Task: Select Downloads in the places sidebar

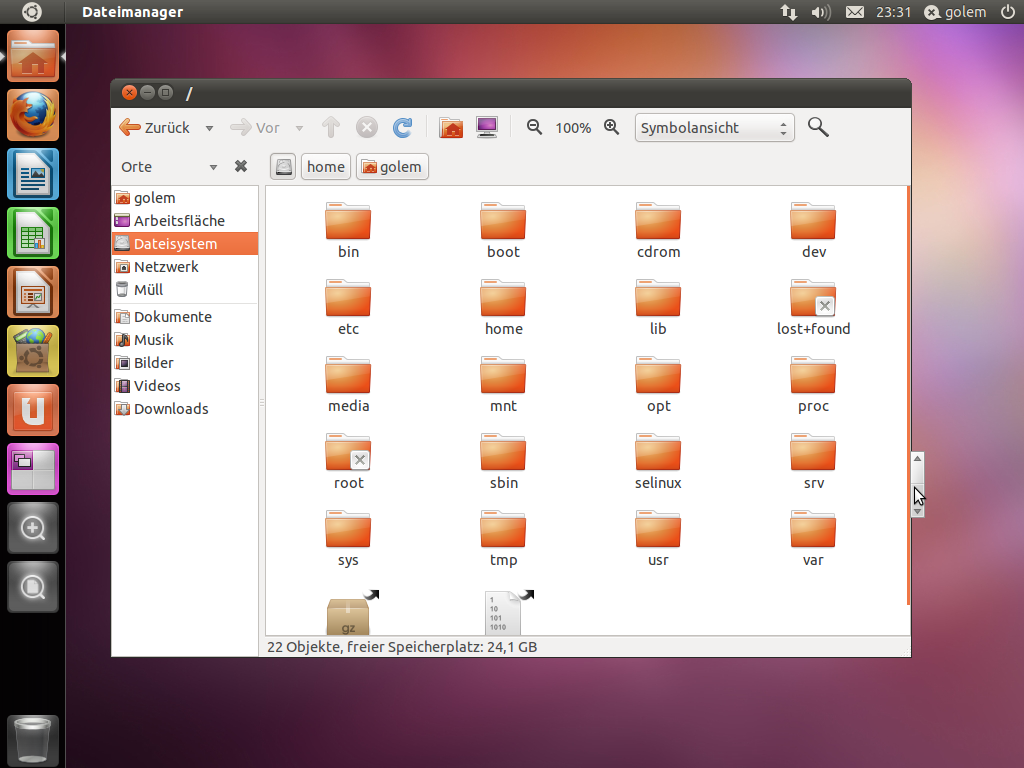Action: (171, 409)
